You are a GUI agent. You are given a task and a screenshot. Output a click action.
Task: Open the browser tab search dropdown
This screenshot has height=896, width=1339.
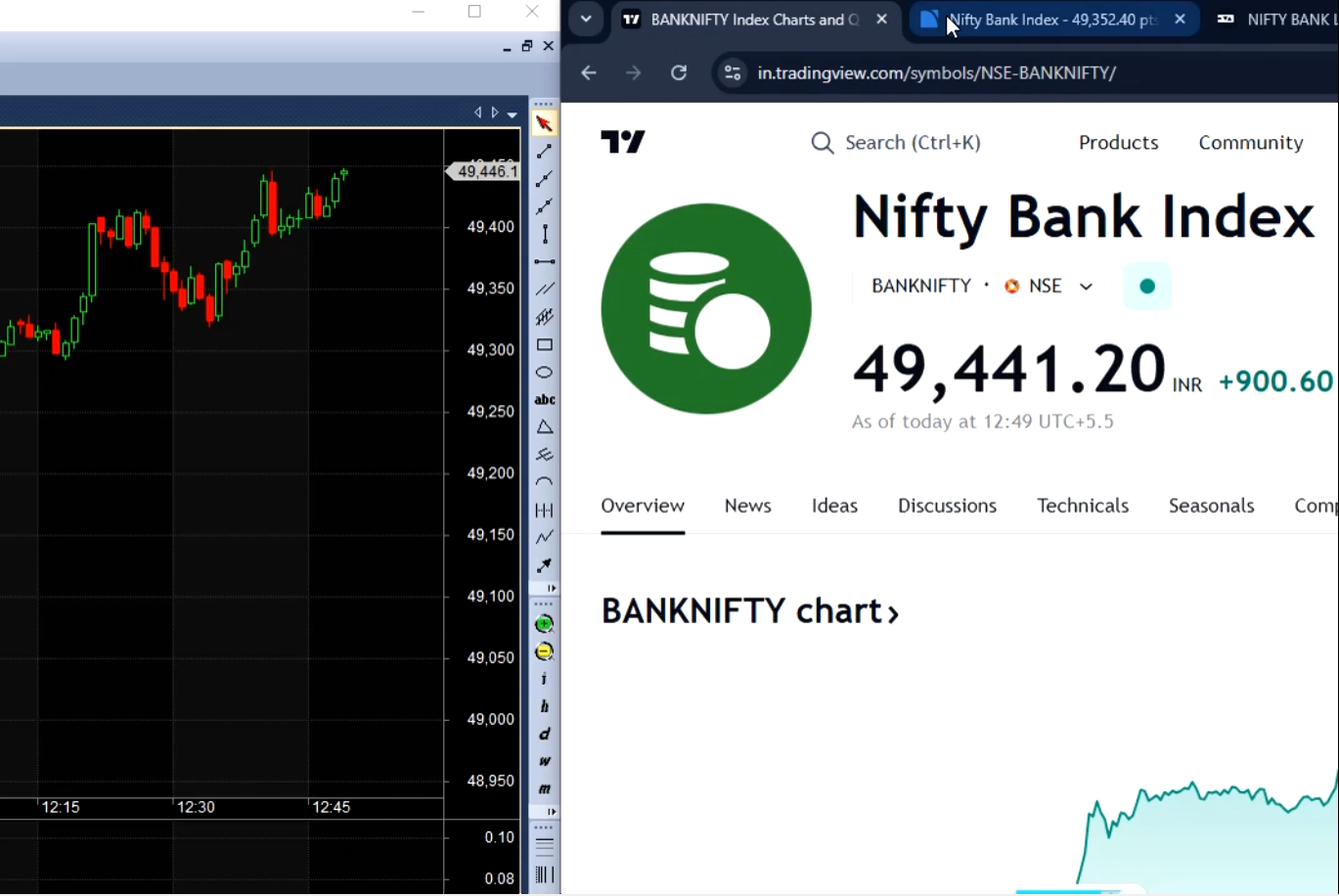coord(586,19)
